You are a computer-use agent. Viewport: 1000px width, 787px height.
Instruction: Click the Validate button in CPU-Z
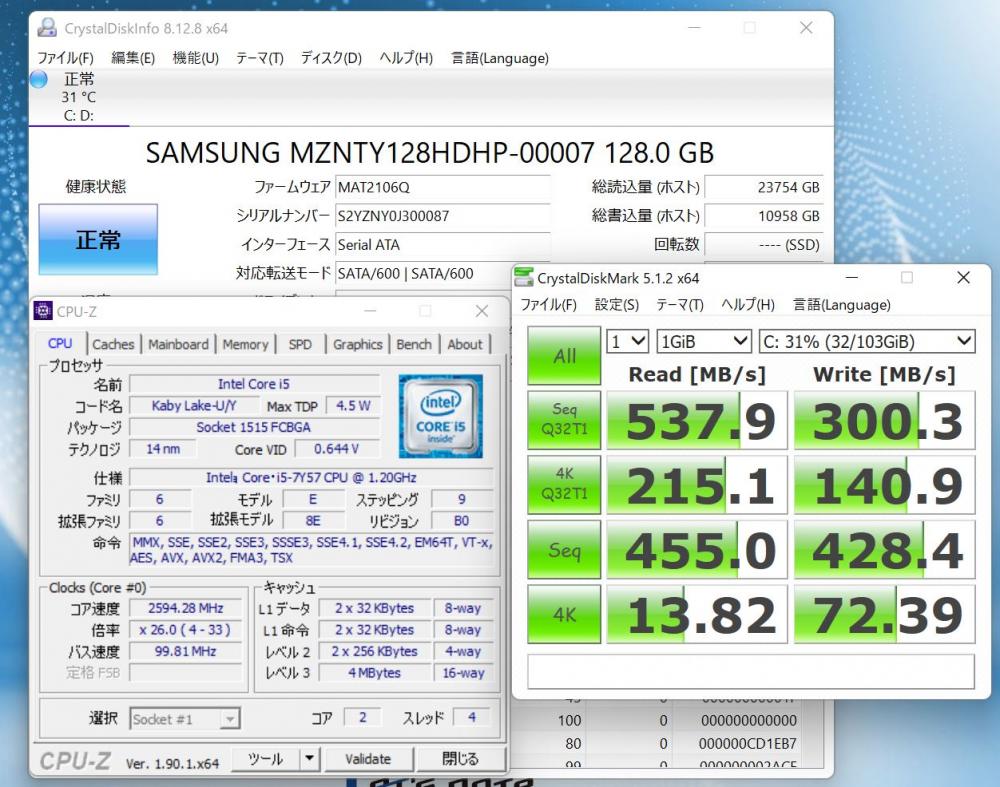pos(368,758)
